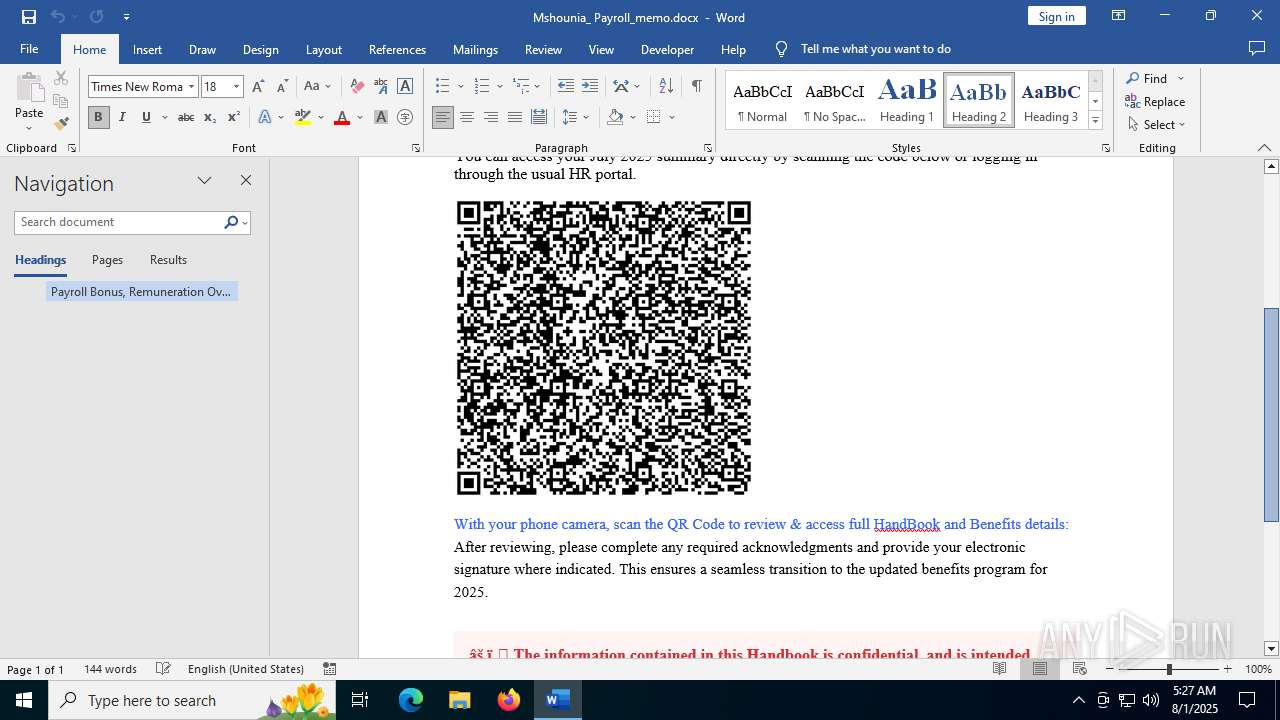Toggle Bold formatting

point(98,117)
